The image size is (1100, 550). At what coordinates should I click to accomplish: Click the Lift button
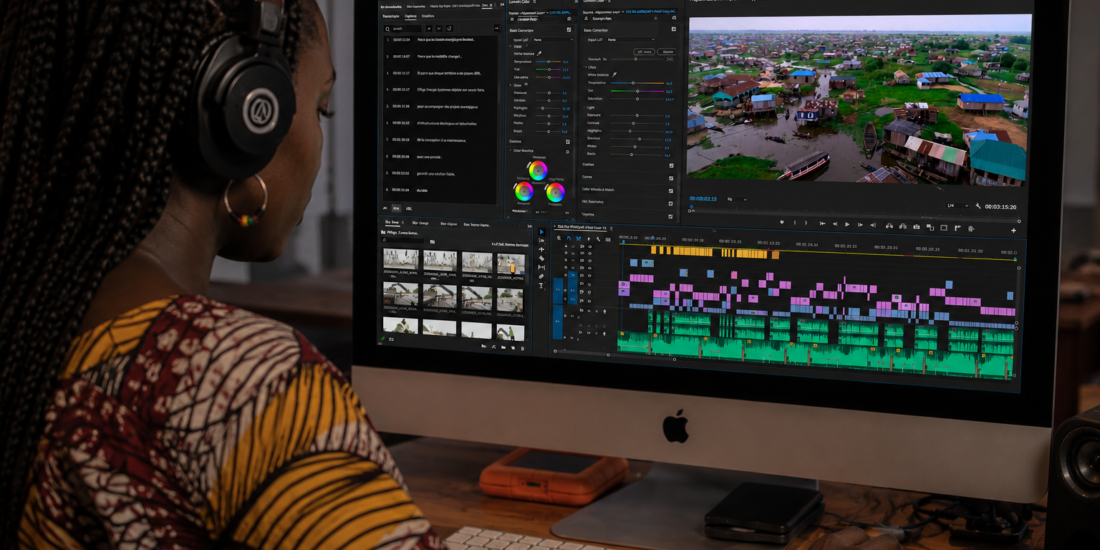tap(889, 226)
